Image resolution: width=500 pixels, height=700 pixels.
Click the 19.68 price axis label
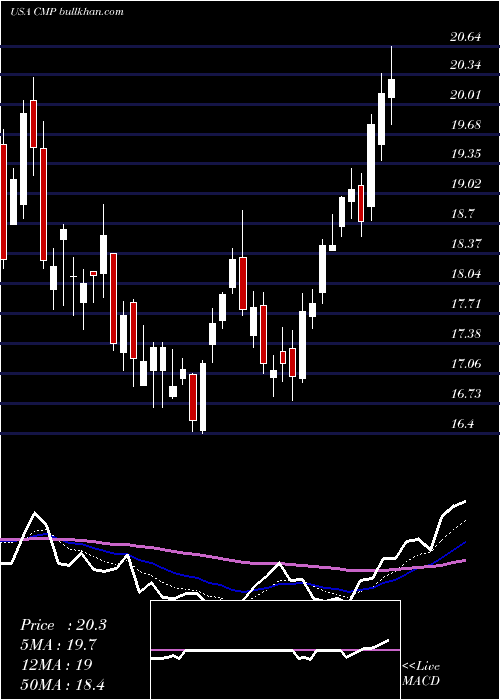coord(466,125)
